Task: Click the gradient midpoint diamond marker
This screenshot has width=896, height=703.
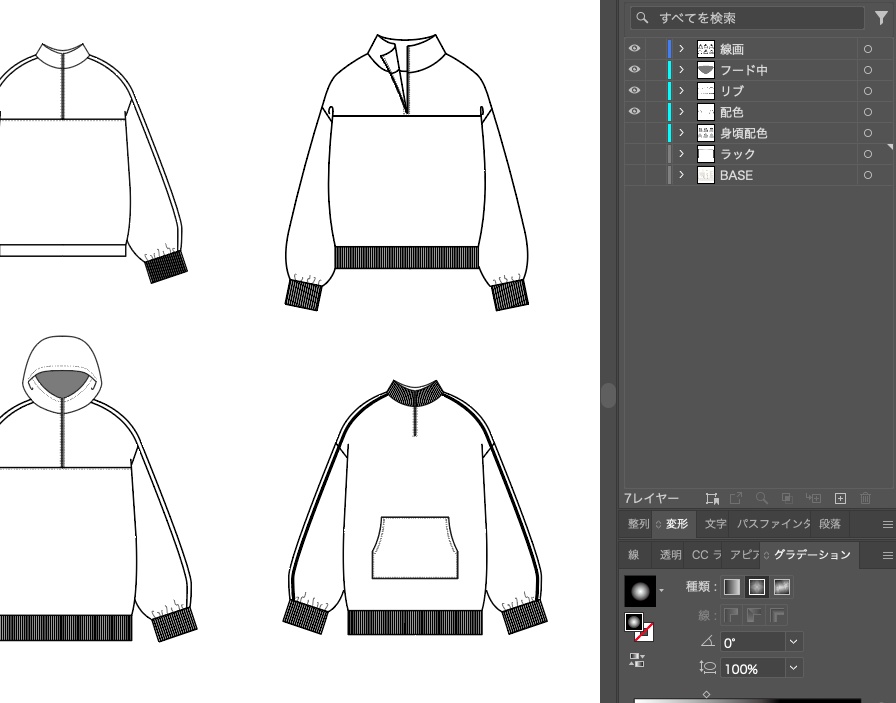Action: click(707, 694)
